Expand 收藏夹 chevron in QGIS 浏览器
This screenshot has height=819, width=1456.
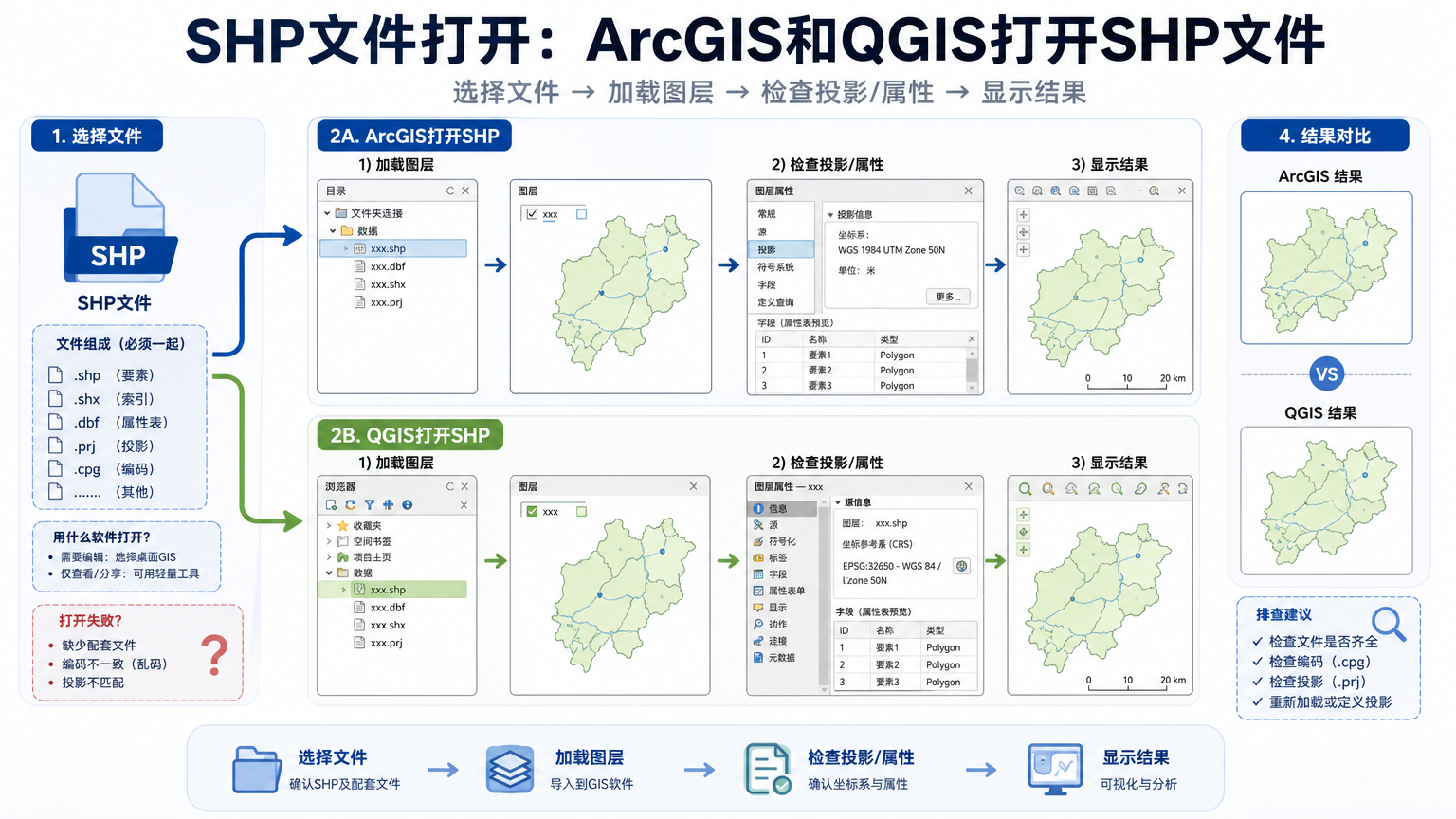click(329, 526)
